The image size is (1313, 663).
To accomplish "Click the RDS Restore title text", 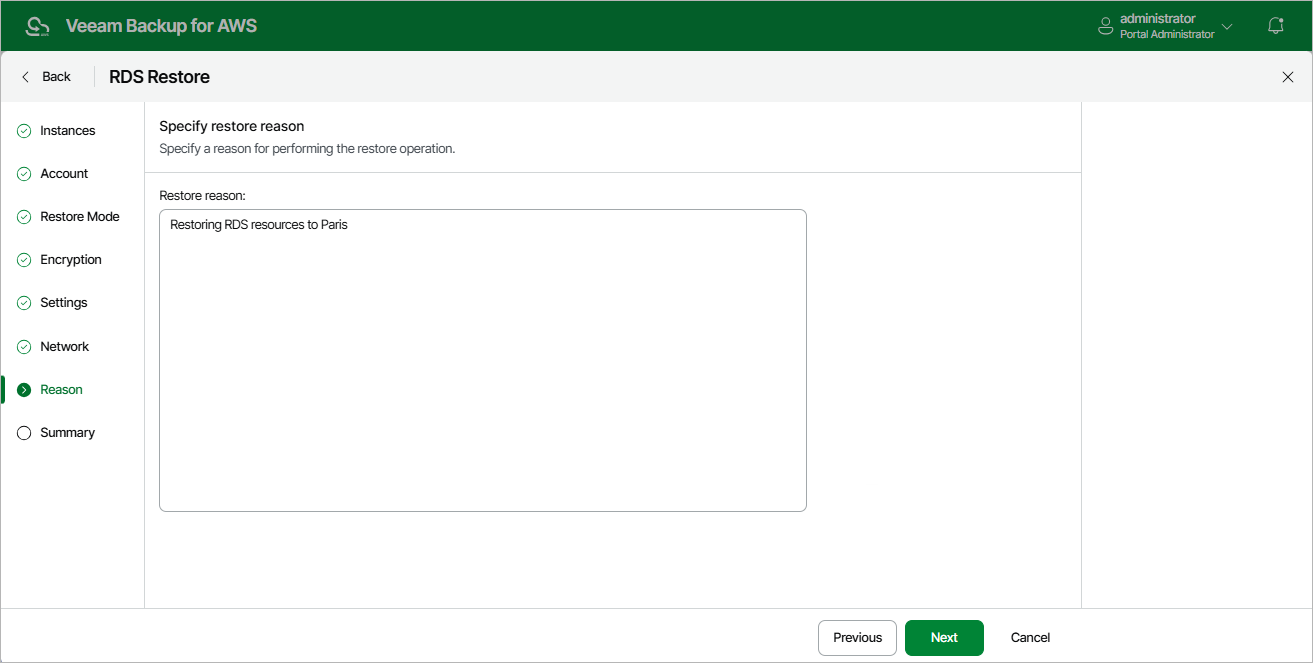I will pyautogui.click(x=159, y=77).
